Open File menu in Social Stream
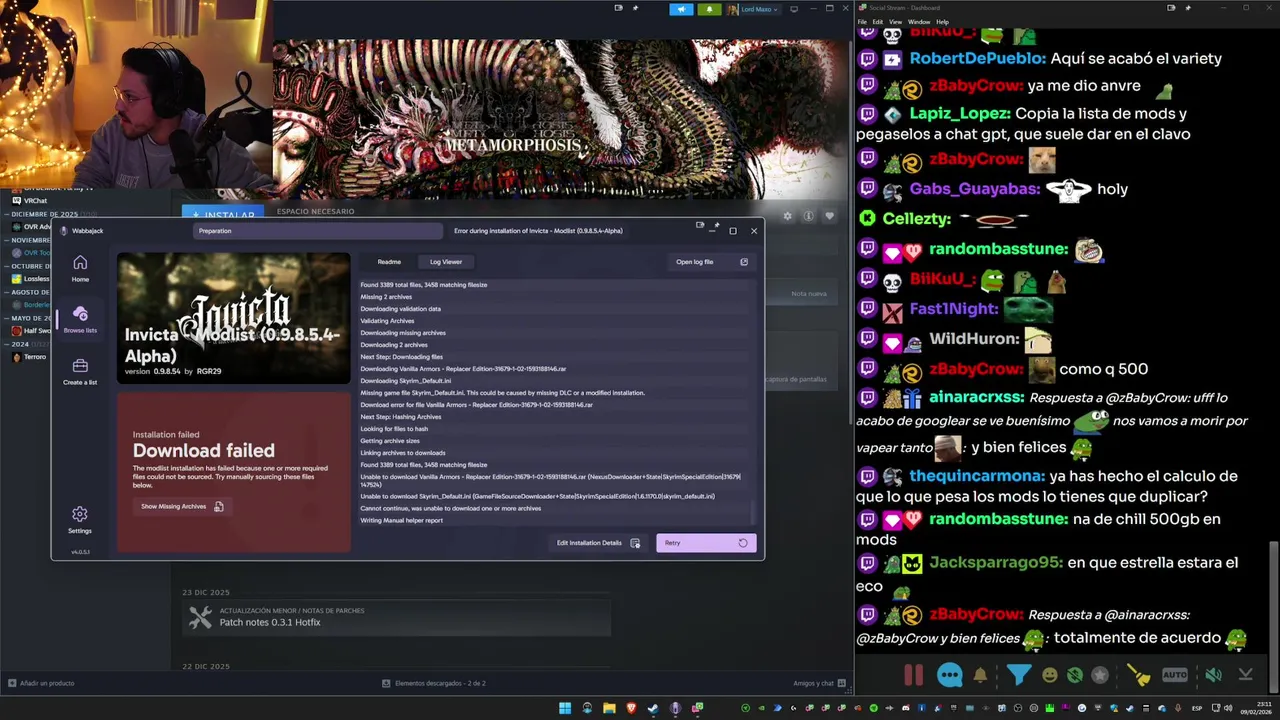The image size is (1280, 720). pyautogui.click(x=863, y=22)
